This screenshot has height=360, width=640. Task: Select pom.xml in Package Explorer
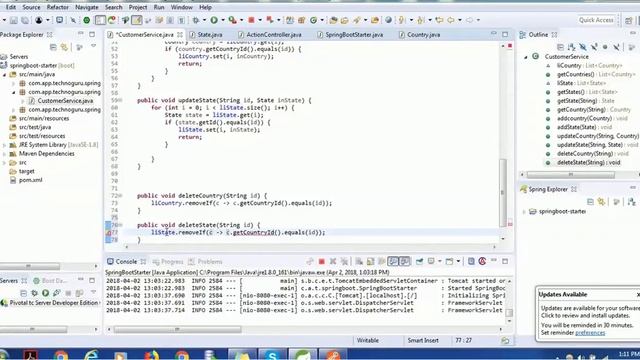point(30,180)
